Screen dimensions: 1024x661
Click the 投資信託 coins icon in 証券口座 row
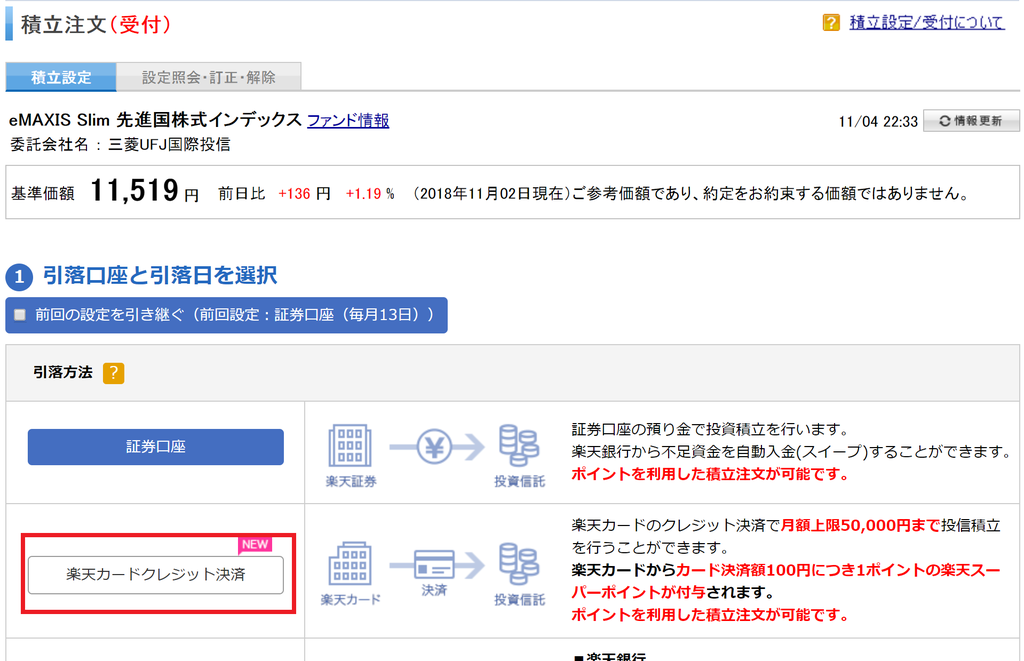(519, 445)
